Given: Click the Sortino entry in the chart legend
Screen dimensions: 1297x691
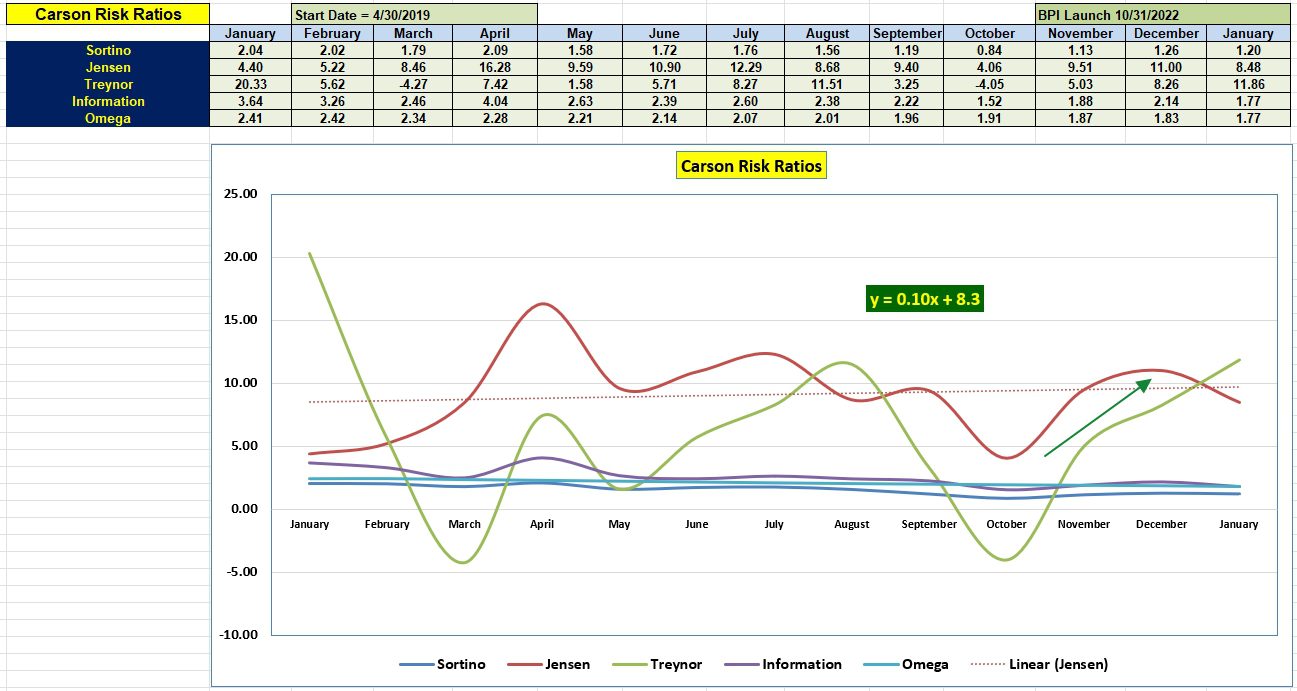Looking at the screenshot, I should pos(442,664).
